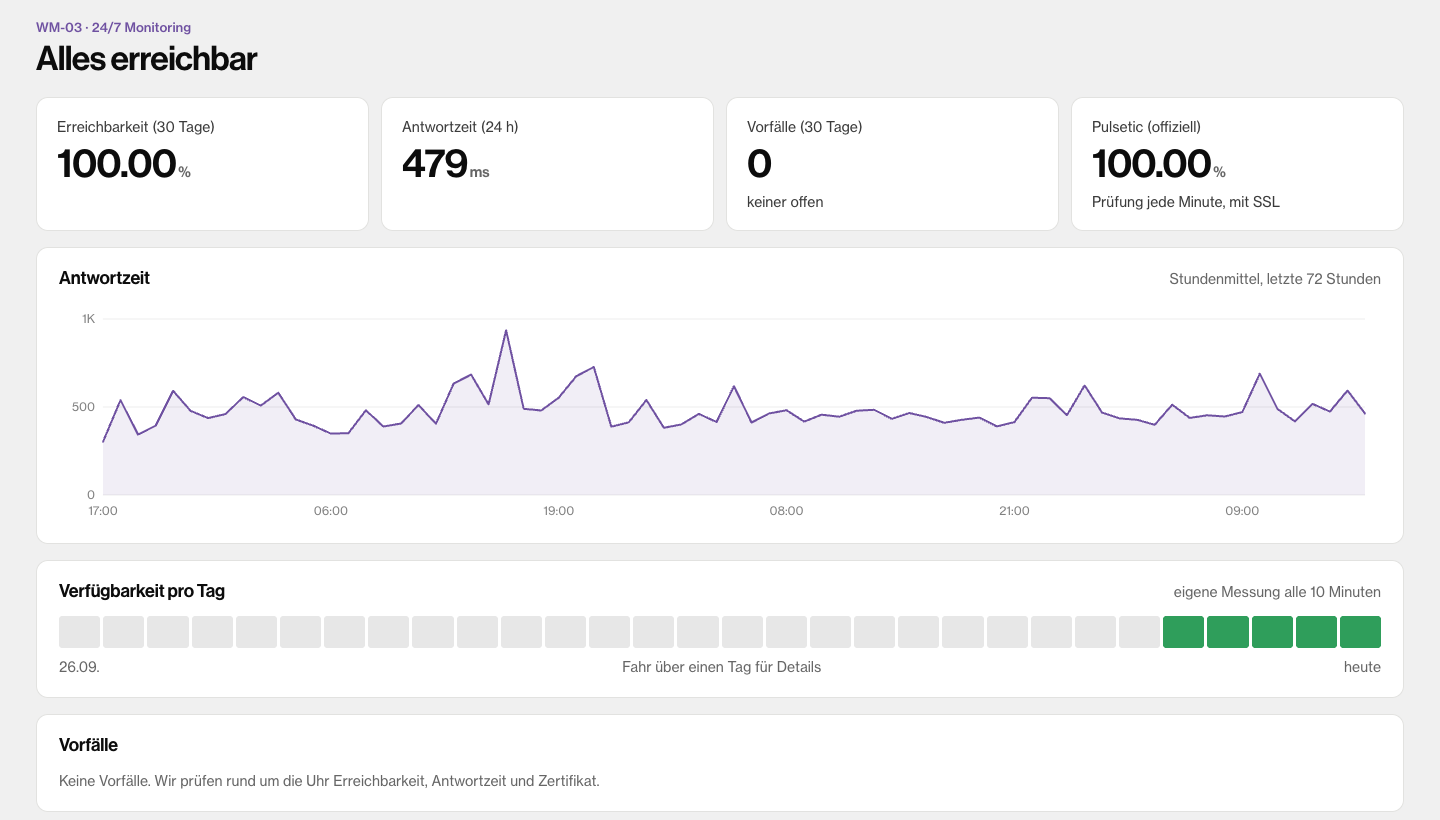Screen dimensions: 1440x820
Task: Select the "Erreichbarkeit (30 Tage)" card label
Action: point(136,127)
